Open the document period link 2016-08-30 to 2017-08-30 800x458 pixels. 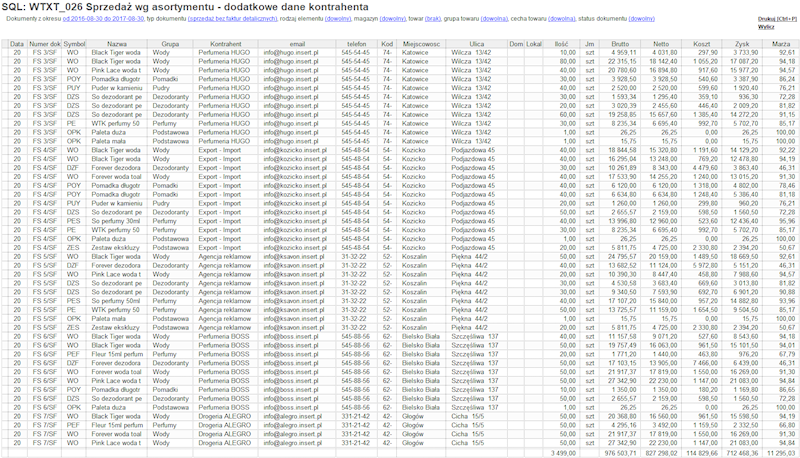[104, 19]
